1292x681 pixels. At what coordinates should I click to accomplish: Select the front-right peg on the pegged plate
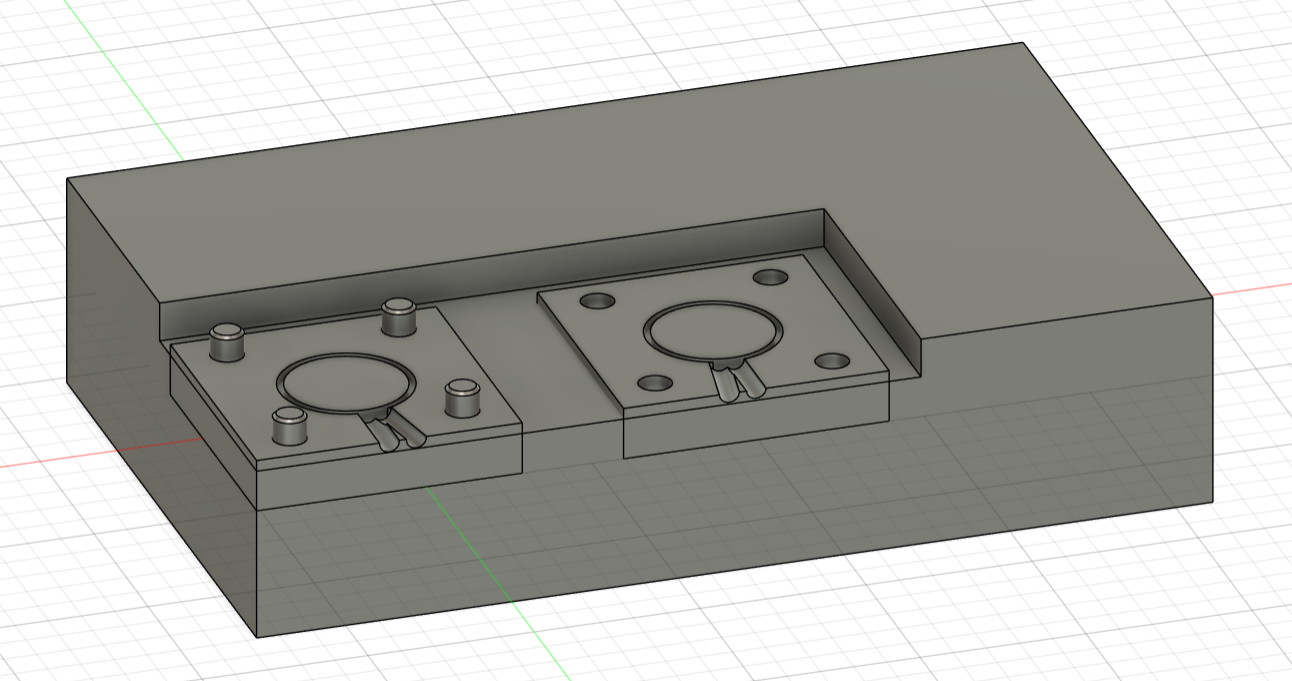pos(461,398)
